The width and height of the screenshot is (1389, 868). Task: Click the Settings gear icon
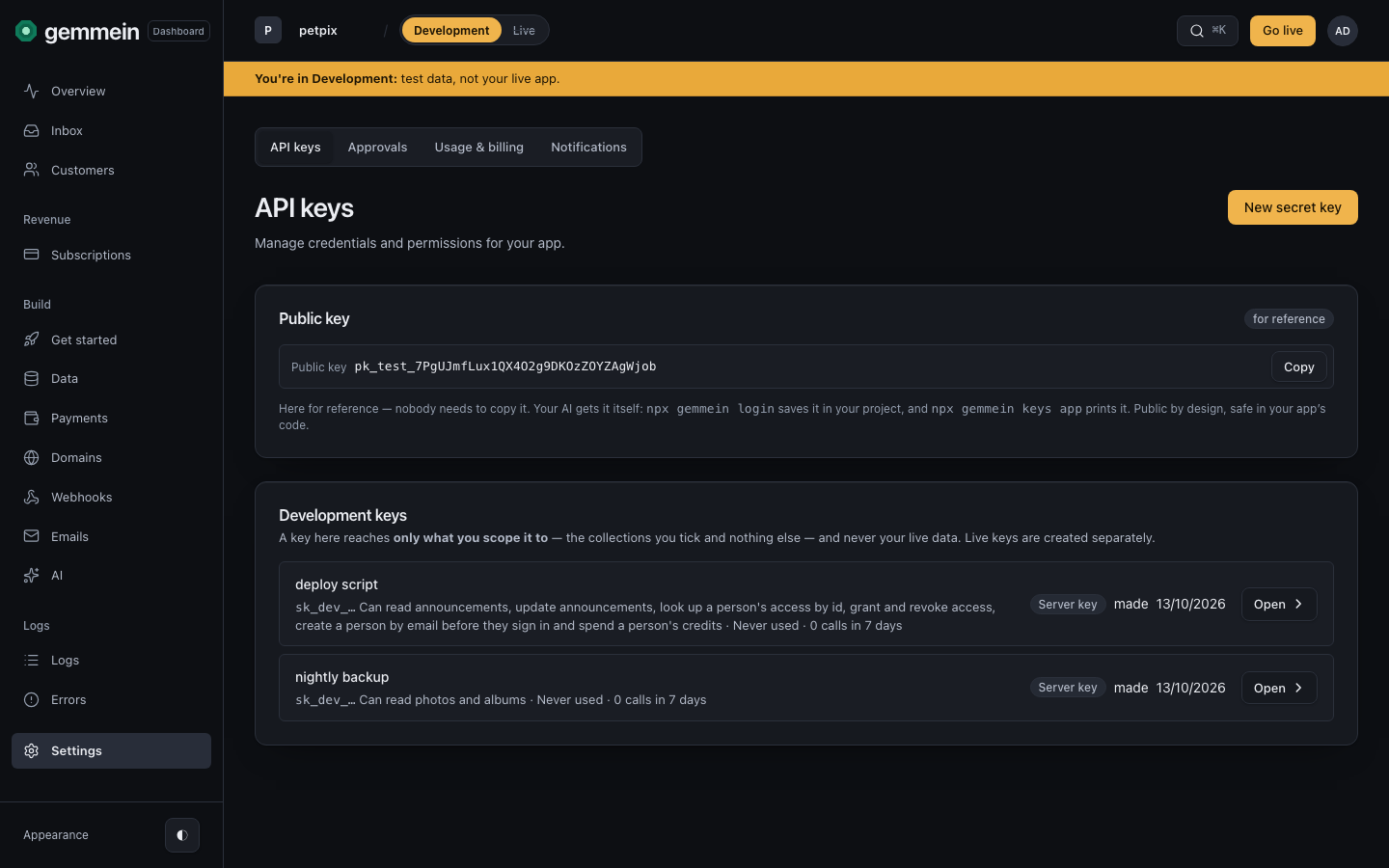(x=32, y=750)
